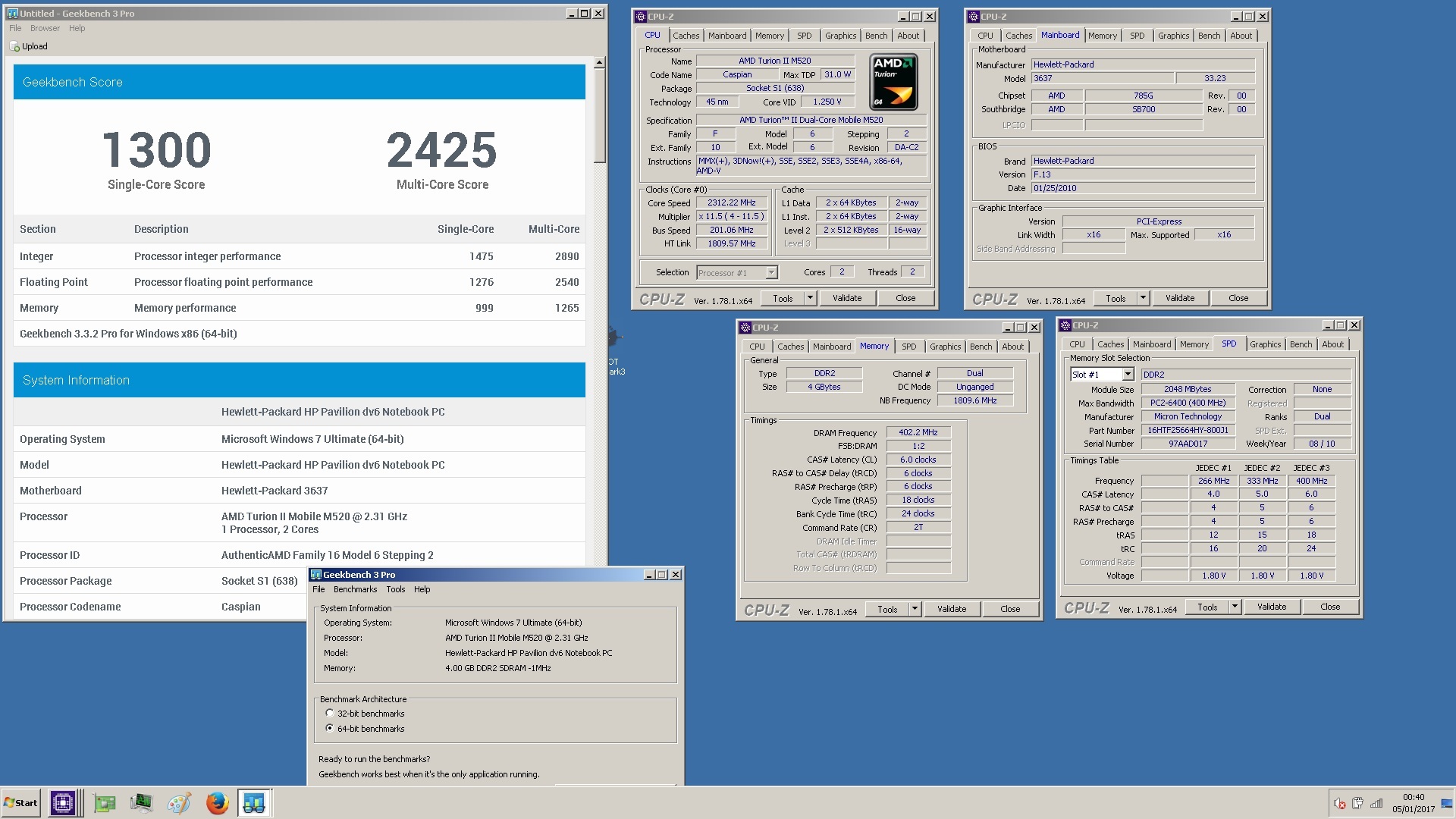
Task: Launch Paint from the taskbar palette icon
Action: pos(179,803)
